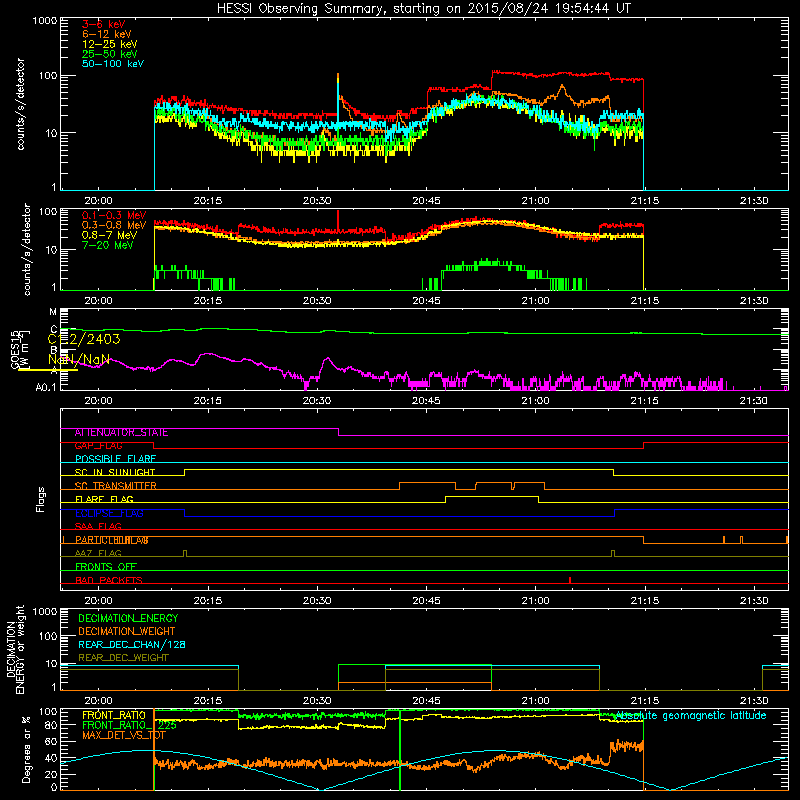Click the Degrees or % axis label
Image resolution: width=800 pixels, height=800 pixels.
pyautogui.click(x=26, y=749)
